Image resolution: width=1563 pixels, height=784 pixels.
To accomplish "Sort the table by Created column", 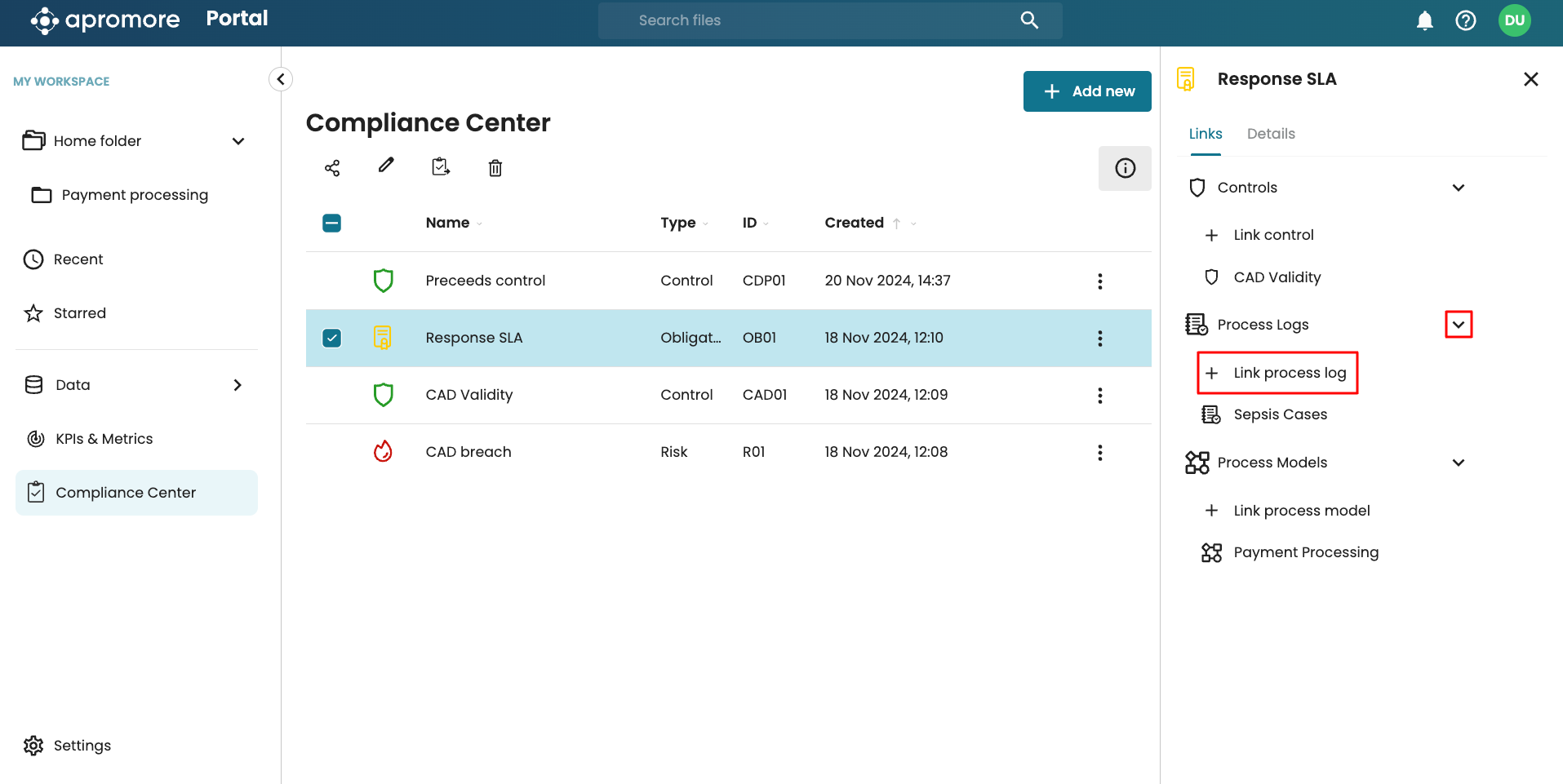I will click(855, 223).
